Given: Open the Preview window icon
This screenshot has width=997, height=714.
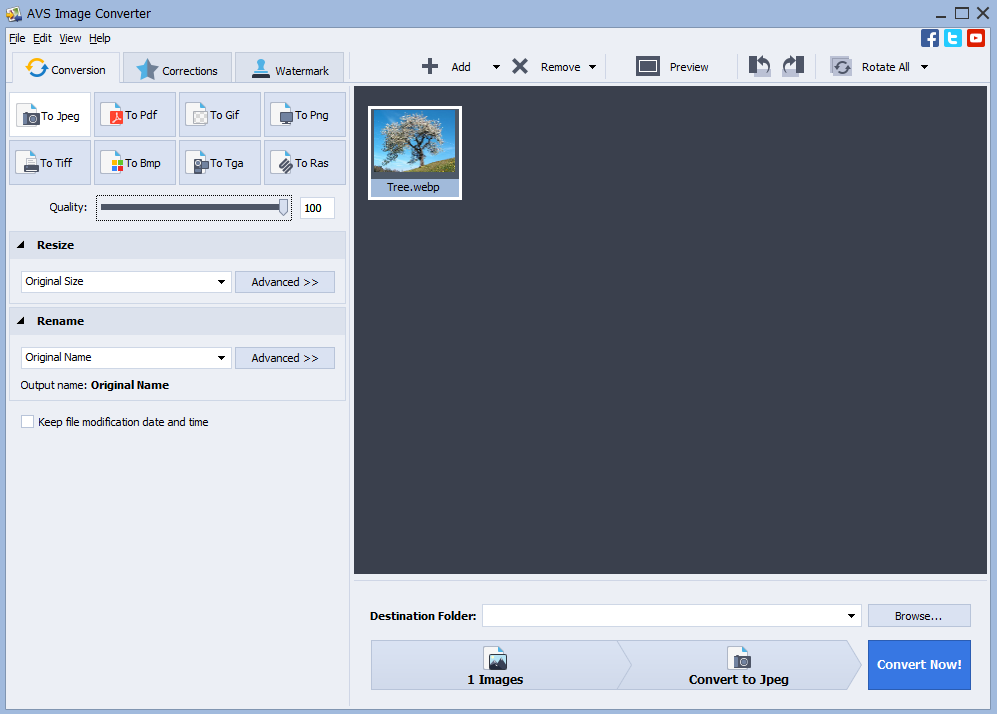Looking at the screenshot, I should click(648, 66).
